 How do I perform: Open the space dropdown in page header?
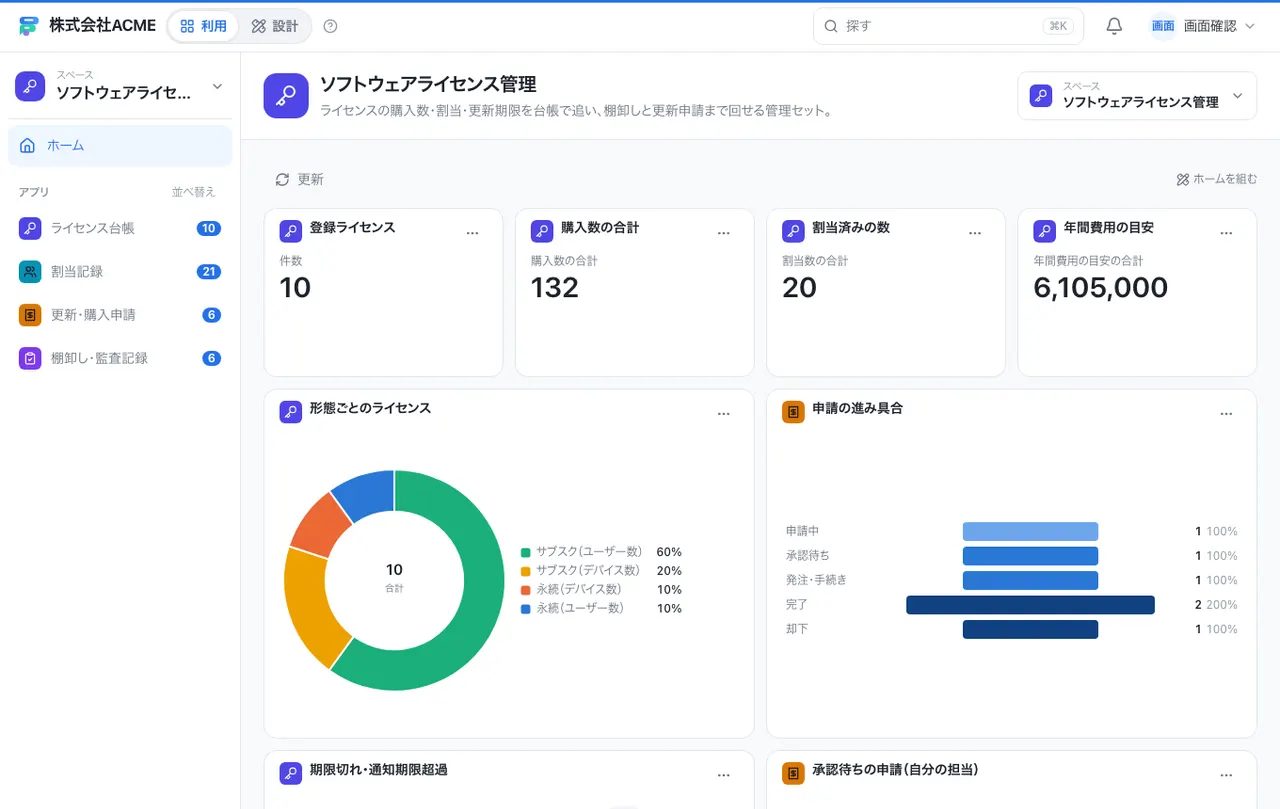[1137, 96]
